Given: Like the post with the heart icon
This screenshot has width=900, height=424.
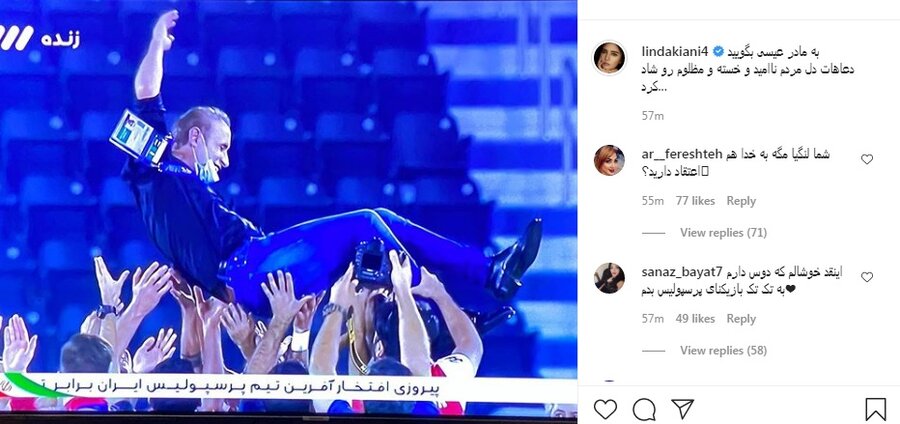Looking at the screenshot, I should point(605,409).
